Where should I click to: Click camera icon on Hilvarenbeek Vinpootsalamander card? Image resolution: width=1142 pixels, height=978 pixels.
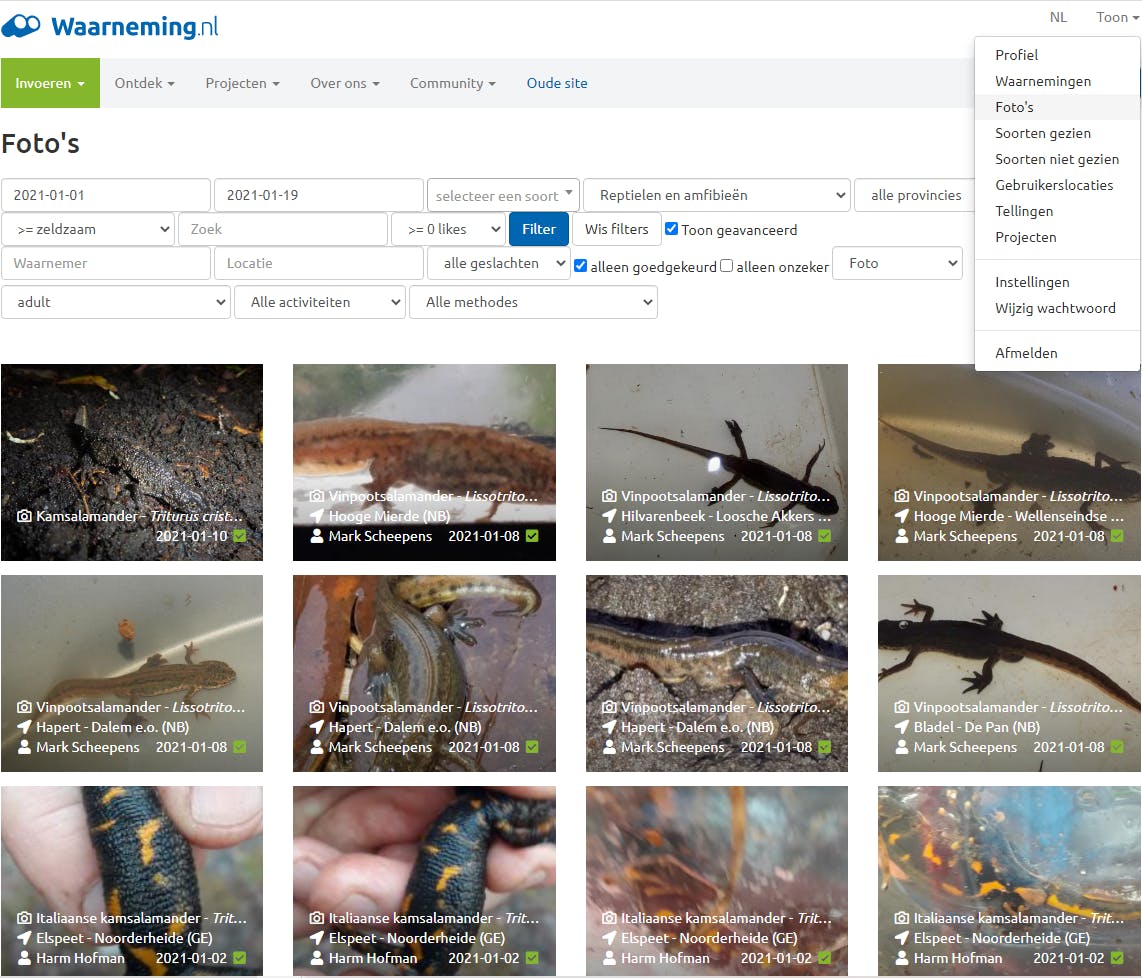[610, 497]
